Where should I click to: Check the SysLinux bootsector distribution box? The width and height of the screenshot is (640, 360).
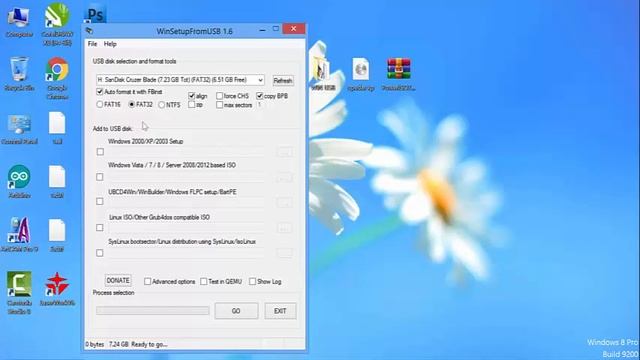click(100, 253)
